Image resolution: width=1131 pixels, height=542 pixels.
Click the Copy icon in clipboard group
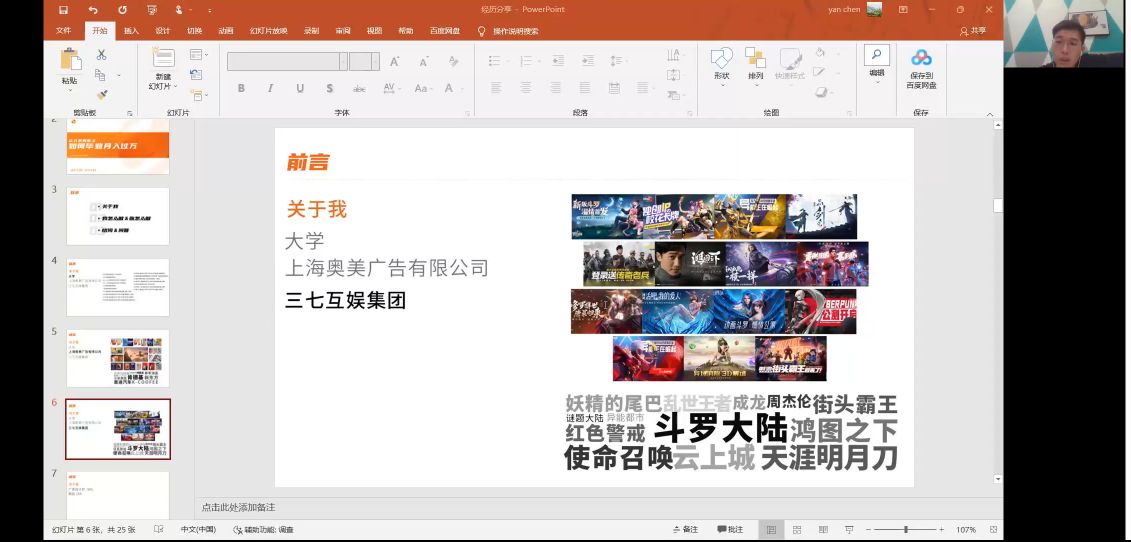(x=100, y=75)
